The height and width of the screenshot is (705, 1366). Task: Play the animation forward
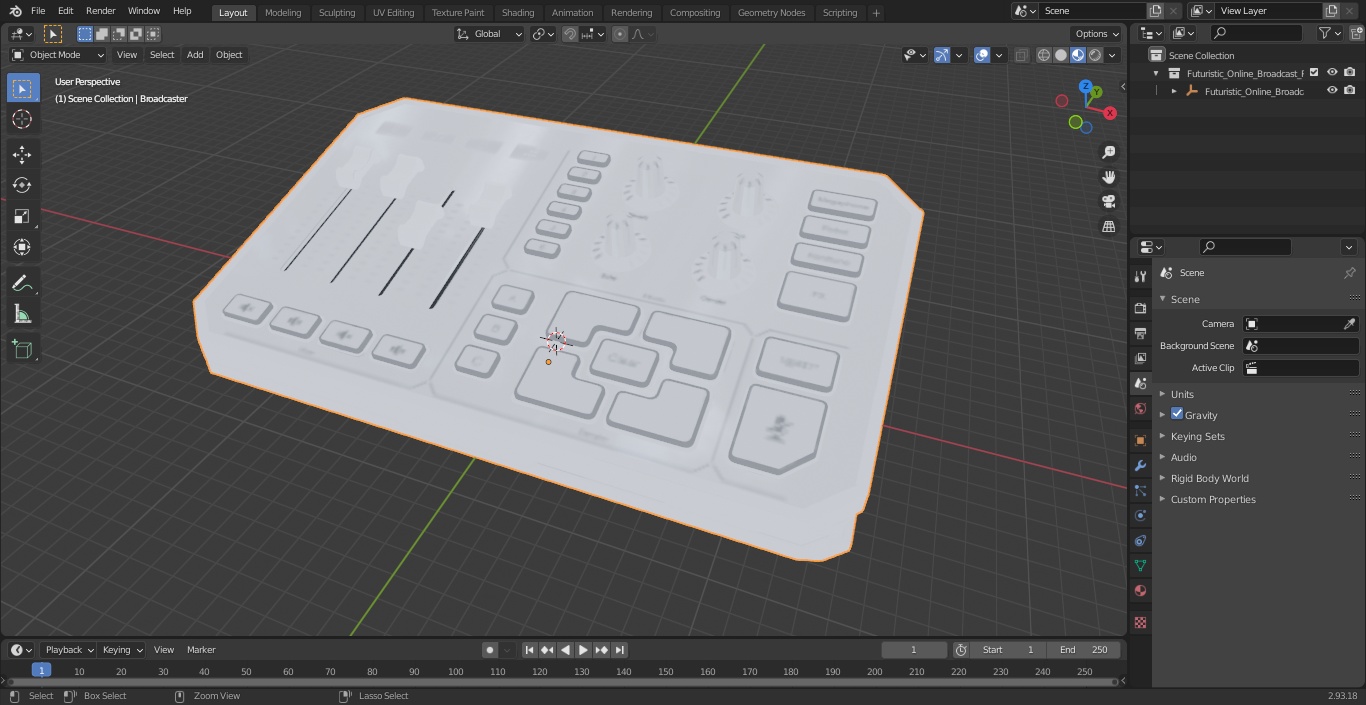pyautogui.click(x=583, y=650)
